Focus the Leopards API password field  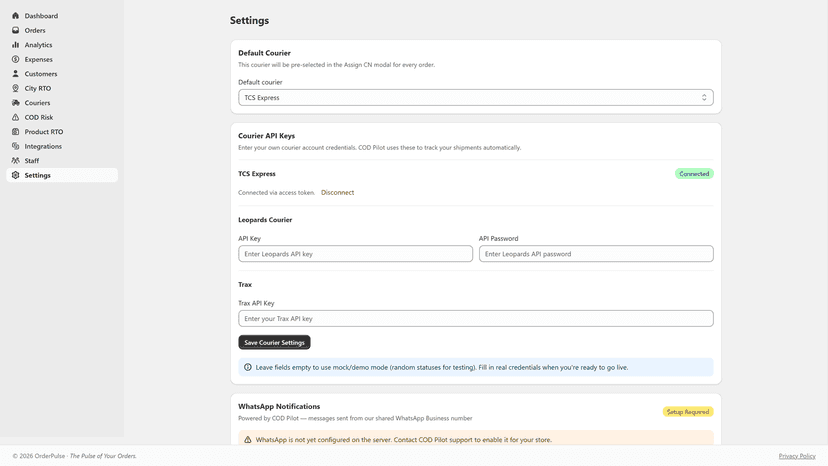tap(596, 254)
